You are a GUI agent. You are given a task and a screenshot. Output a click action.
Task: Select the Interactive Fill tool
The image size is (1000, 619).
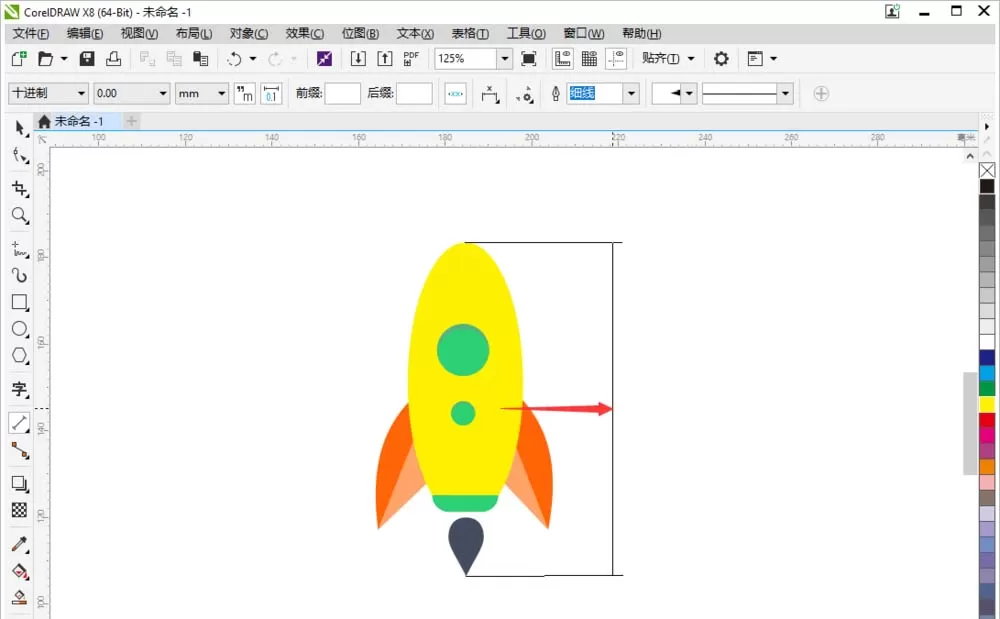[x=20, y=571]
